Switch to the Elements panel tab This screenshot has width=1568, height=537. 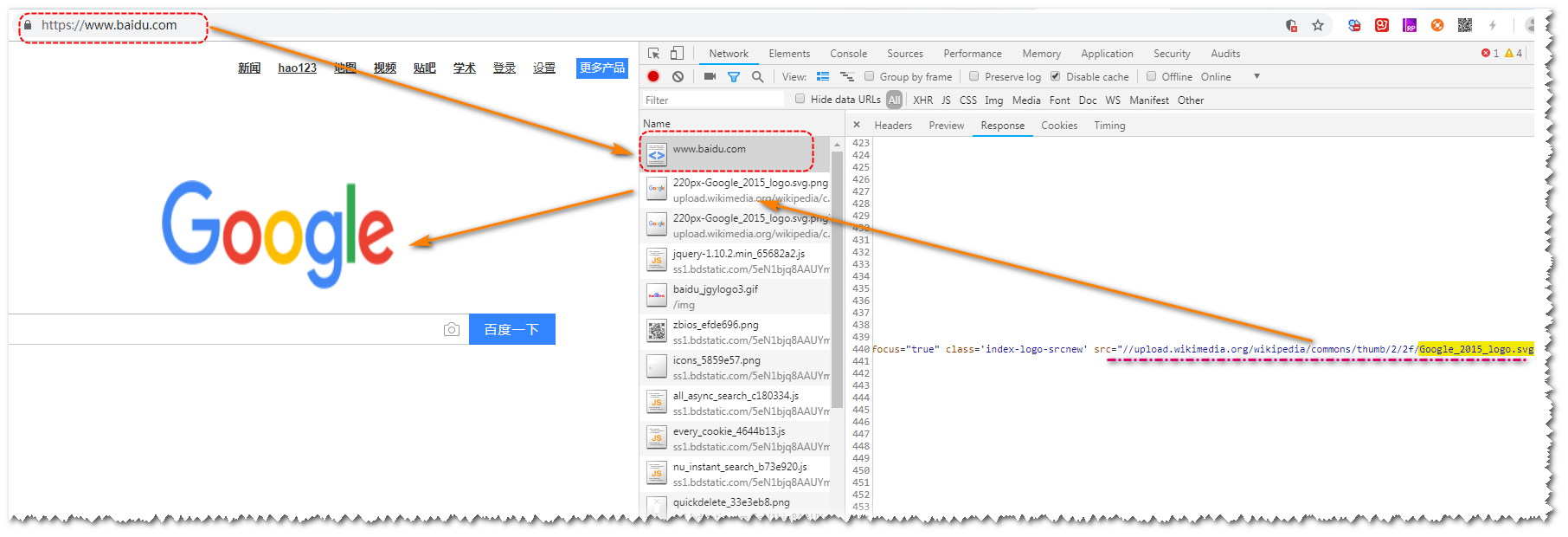[x=789, y=54]
